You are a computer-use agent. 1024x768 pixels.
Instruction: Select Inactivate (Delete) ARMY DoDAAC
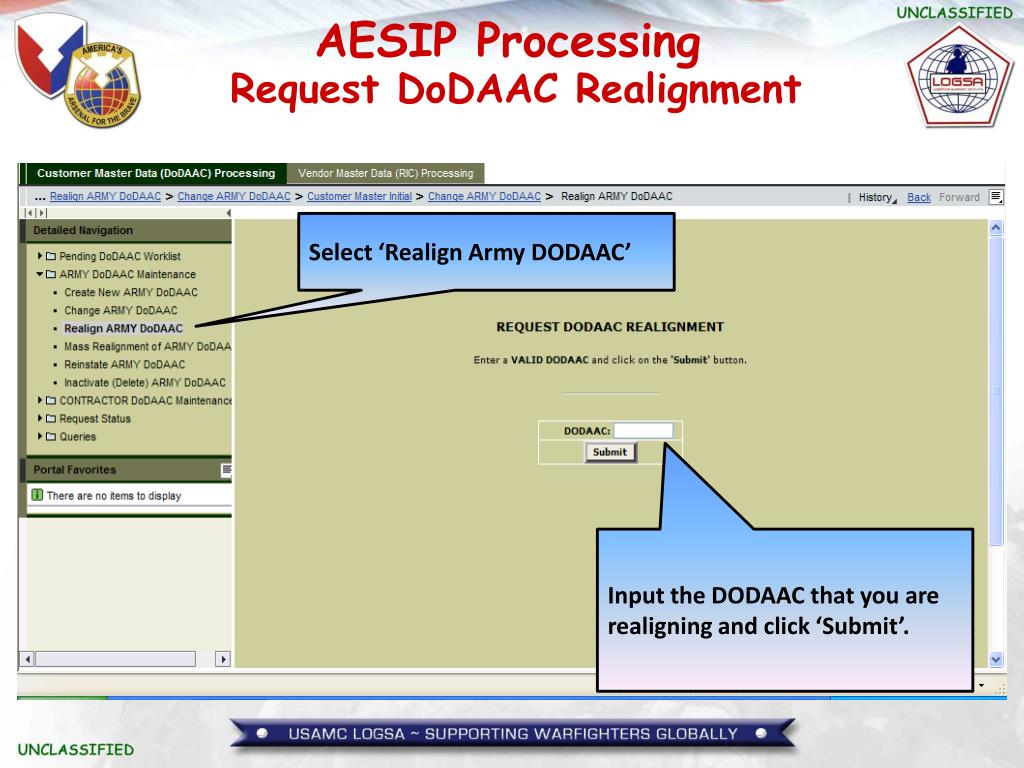pyautogui.click(x=145, y=383)
